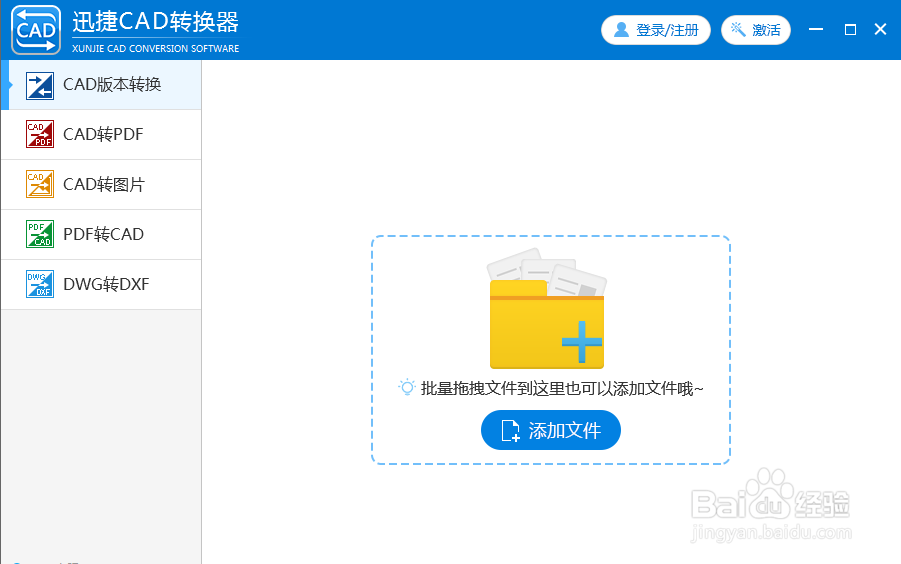Click the 激活 activate button
This screenshot has height=564, width=901.
[756, 30]
